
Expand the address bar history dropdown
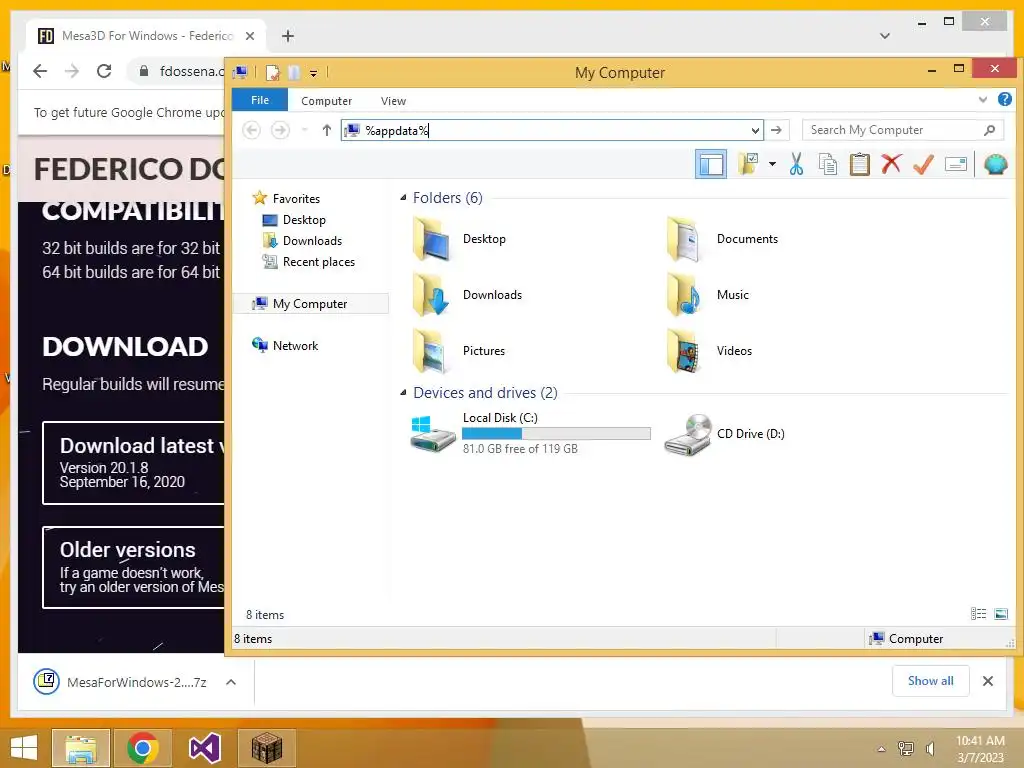pos(756,130)
